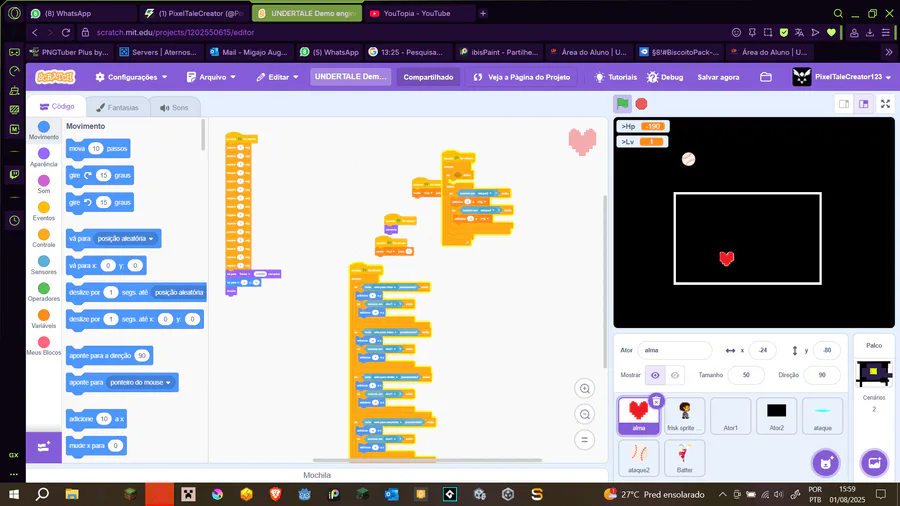The width and height of the screenshot is (900, 506).
Task: Edit the Tamanho size field
Action: (746, 375)
